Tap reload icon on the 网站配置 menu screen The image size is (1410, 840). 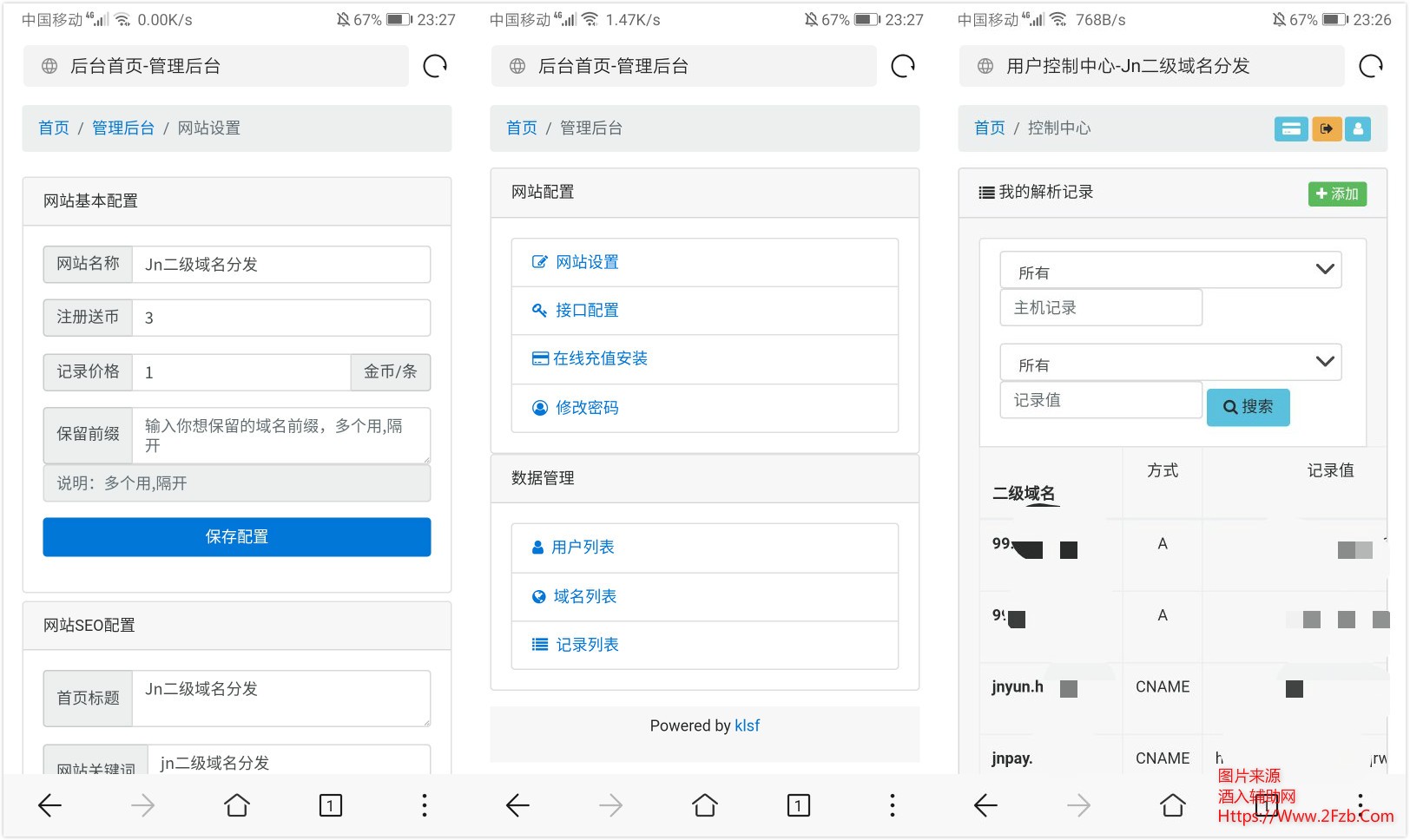pyautogui.click(x=903, y=66)
